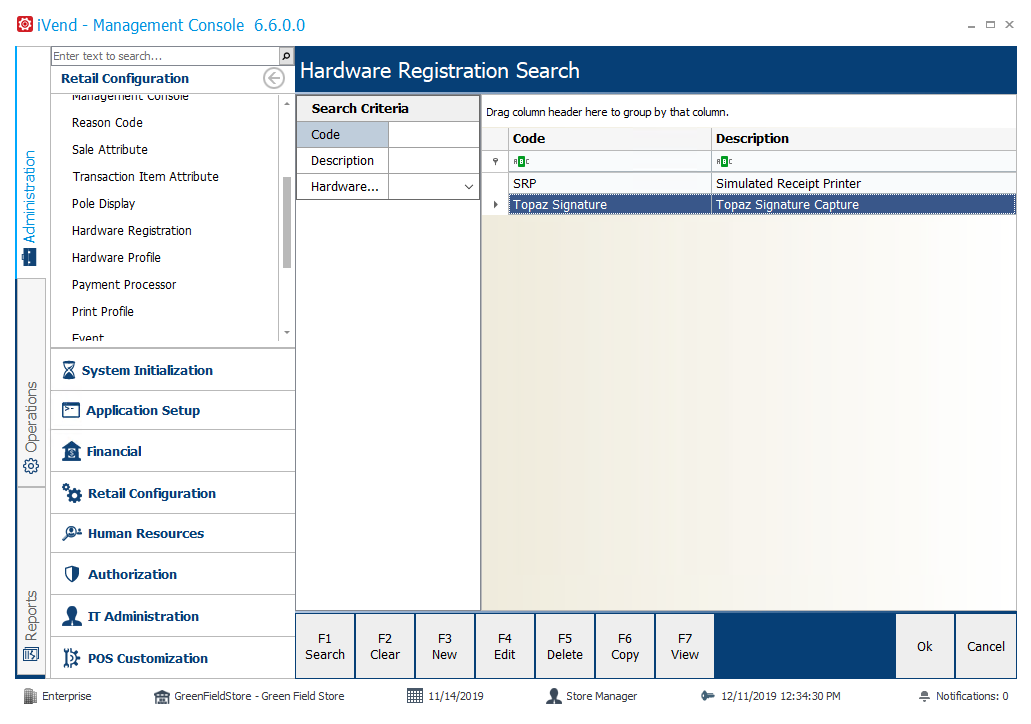Click the navigation list scrollbar thumb
The width and height of the screenshot is (1031, 724).
[x=287, y=222]
